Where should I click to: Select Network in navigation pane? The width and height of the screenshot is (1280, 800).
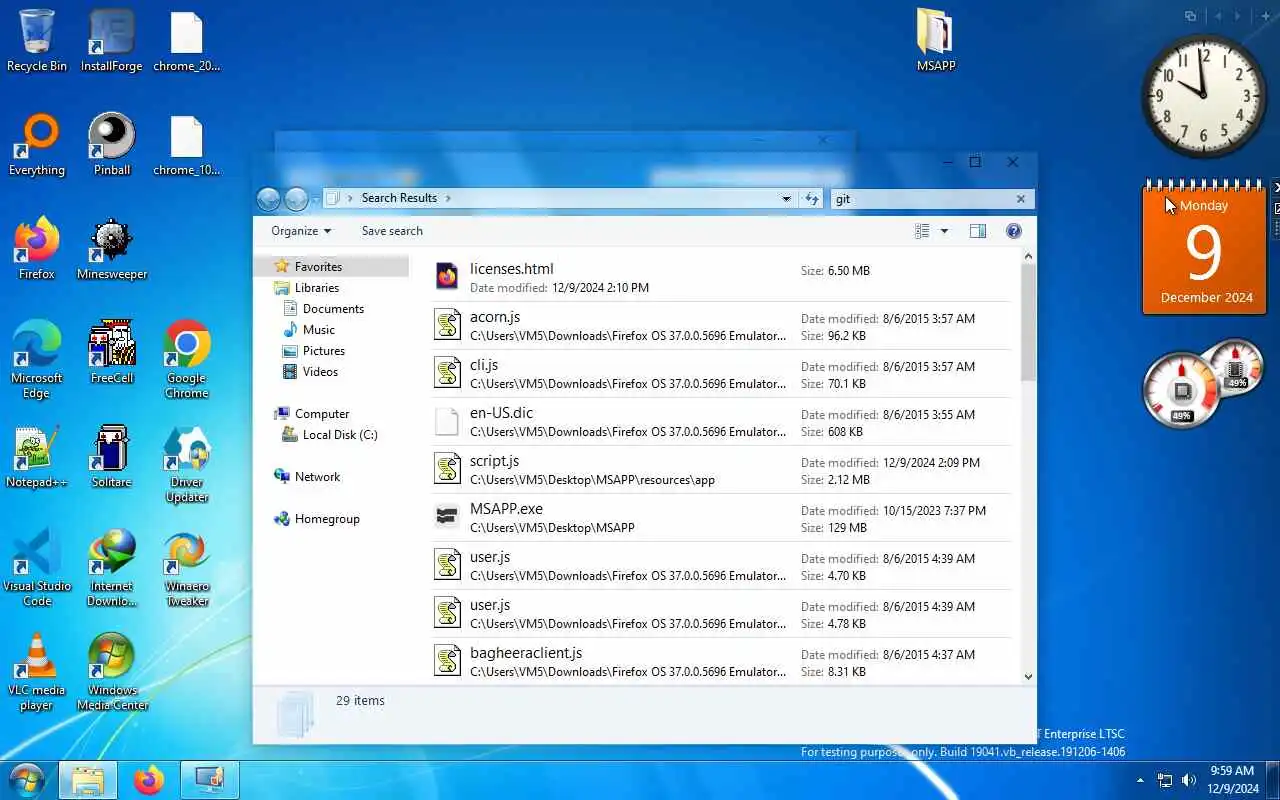click(x=317, y=477)
